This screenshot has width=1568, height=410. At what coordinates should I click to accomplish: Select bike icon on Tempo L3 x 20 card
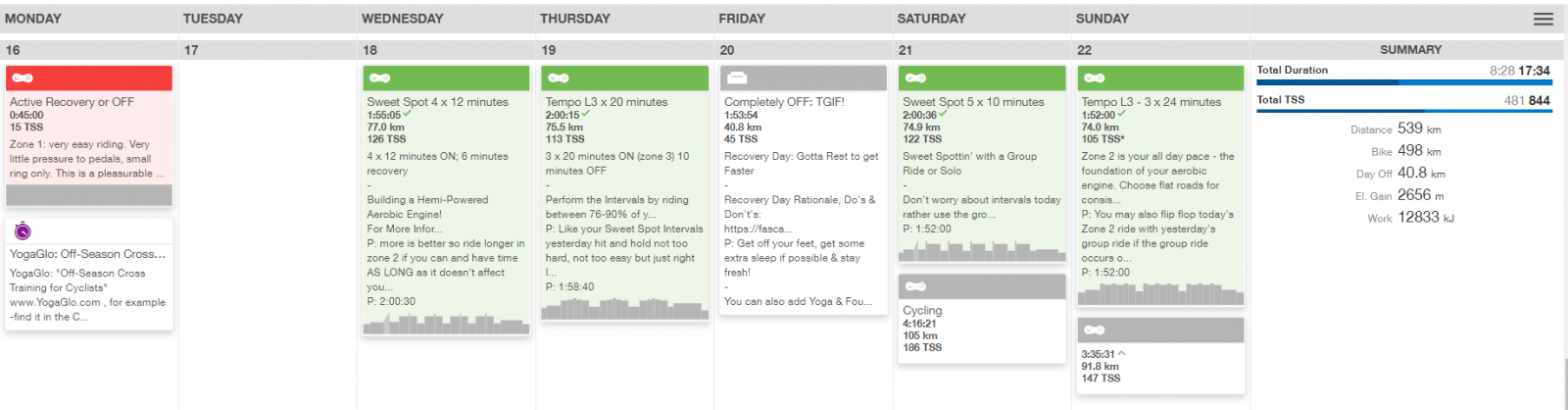[559, 78]
